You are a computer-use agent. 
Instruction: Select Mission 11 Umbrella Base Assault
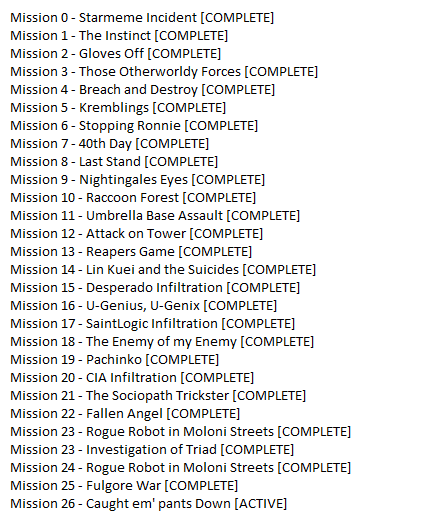(x=155, y=216)
